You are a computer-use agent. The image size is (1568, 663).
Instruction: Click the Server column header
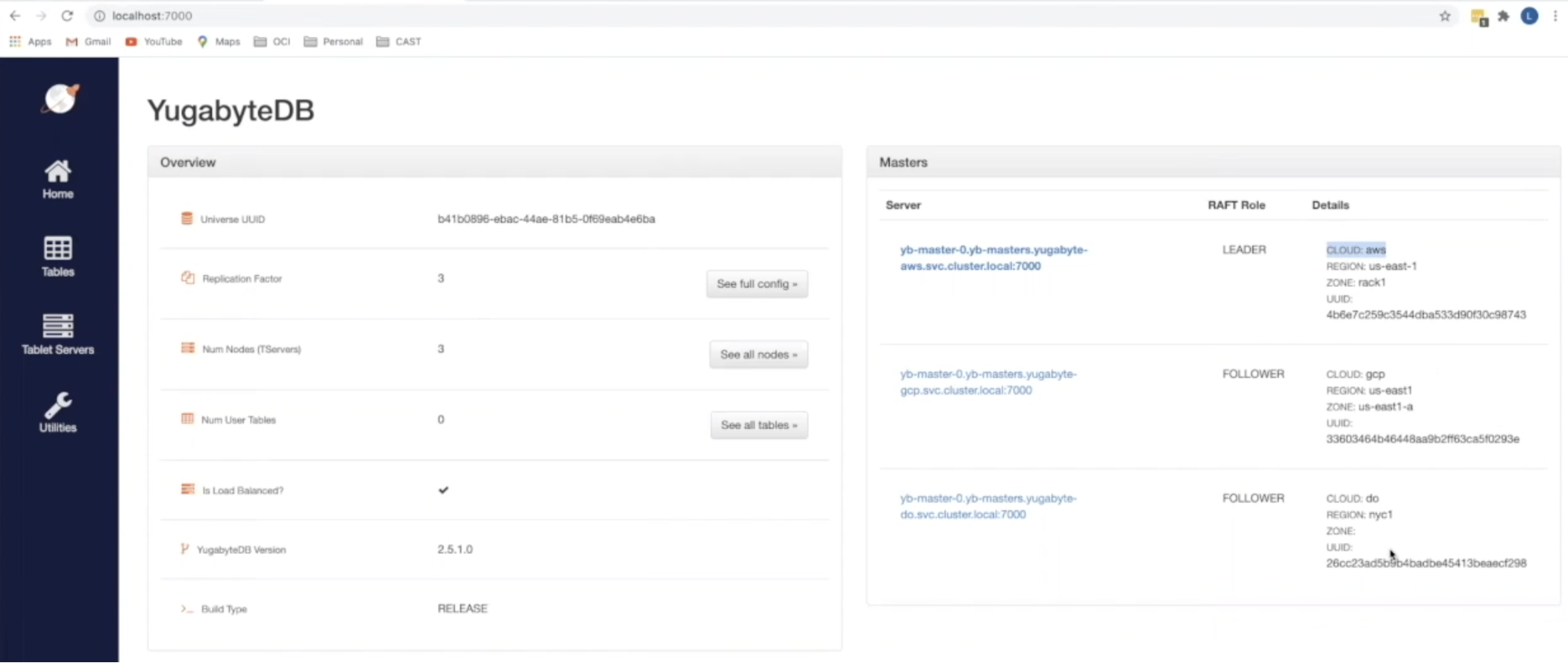click(x=903, y=205)
